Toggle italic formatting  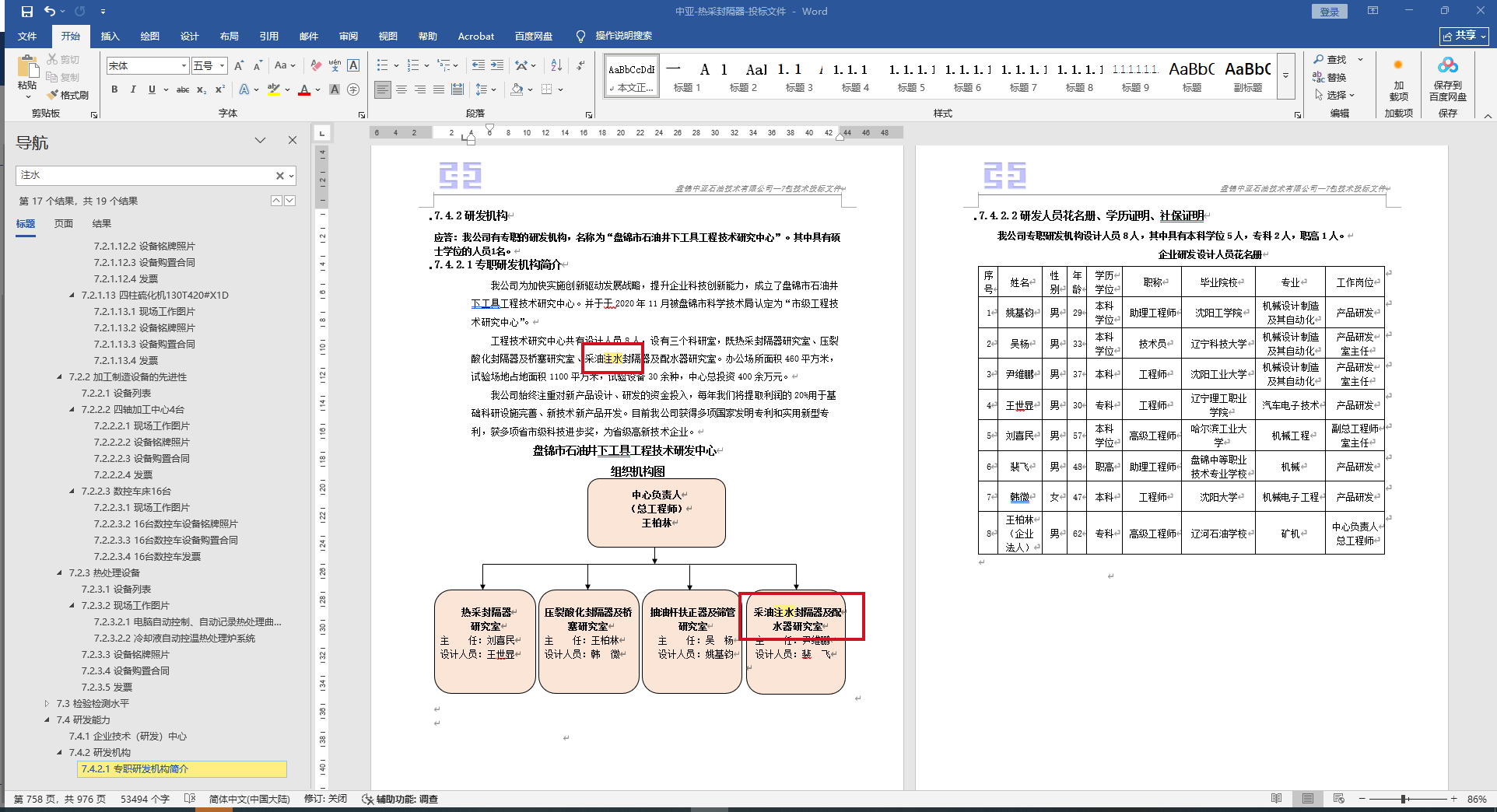pos(133,89)
